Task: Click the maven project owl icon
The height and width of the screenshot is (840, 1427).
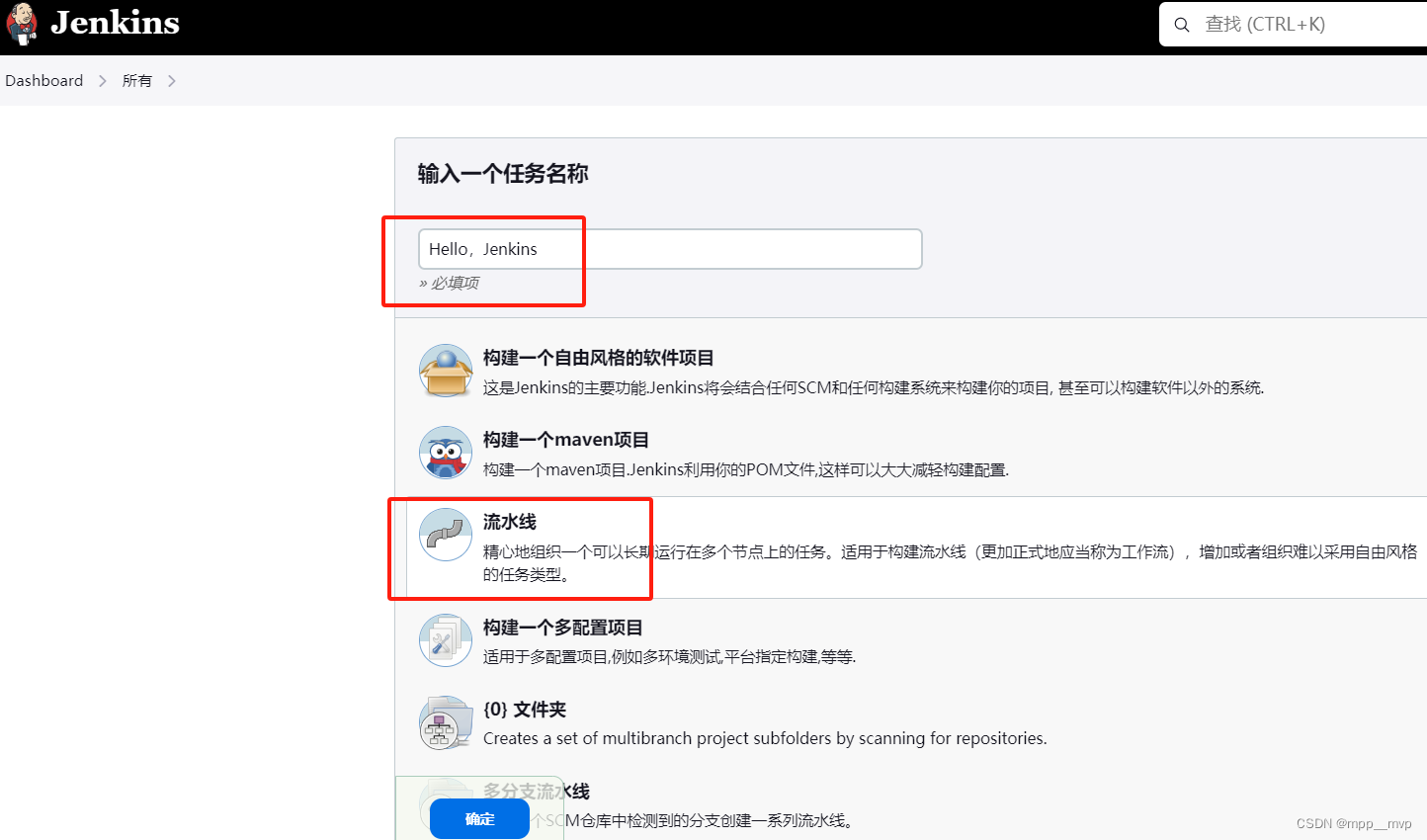Action: coord(445,455)
